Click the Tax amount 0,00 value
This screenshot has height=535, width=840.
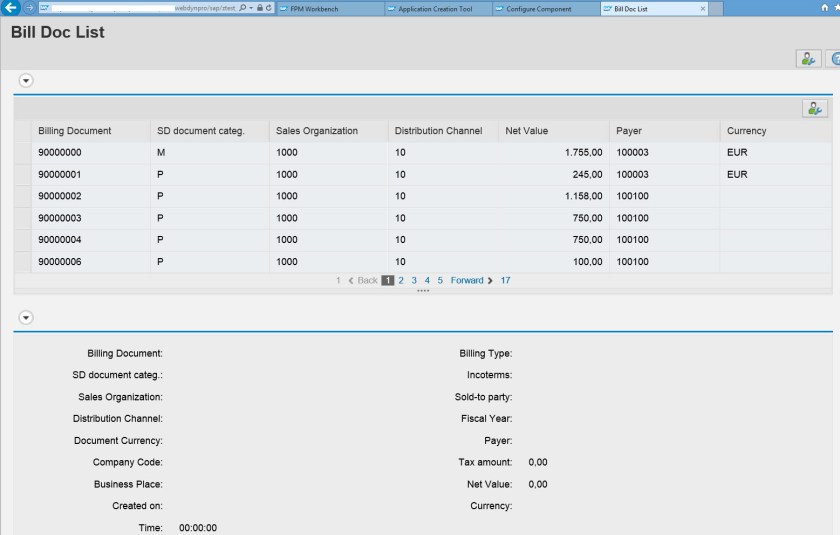538,462
